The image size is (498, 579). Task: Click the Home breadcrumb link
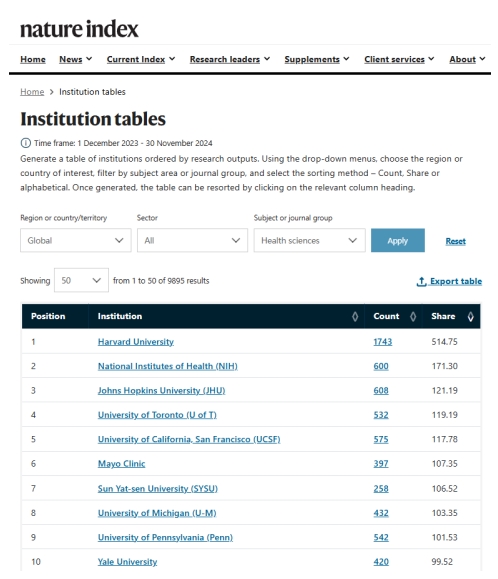pos(32,92)
